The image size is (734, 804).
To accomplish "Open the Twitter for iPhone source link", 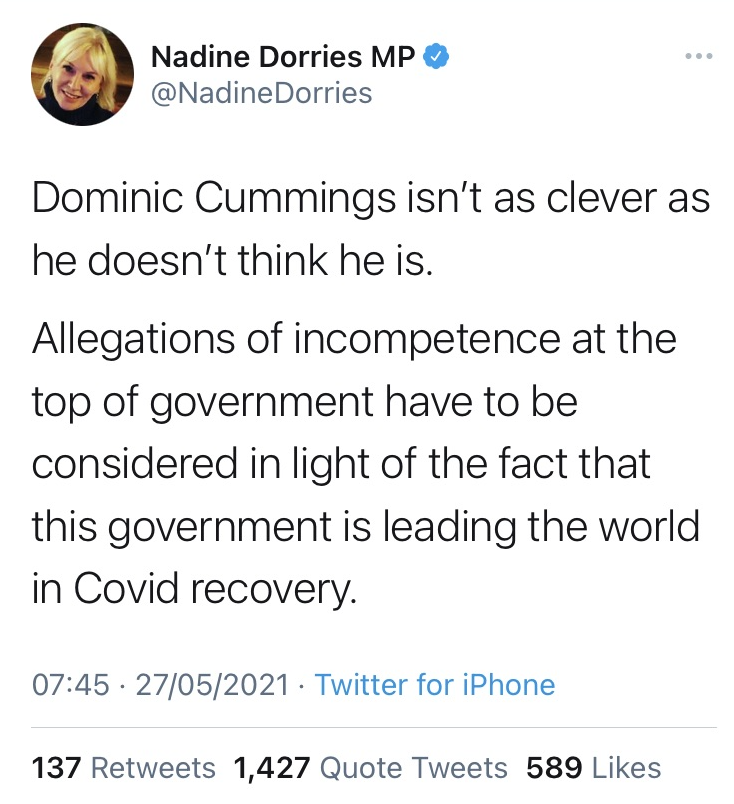I will [x=435, y=685].
